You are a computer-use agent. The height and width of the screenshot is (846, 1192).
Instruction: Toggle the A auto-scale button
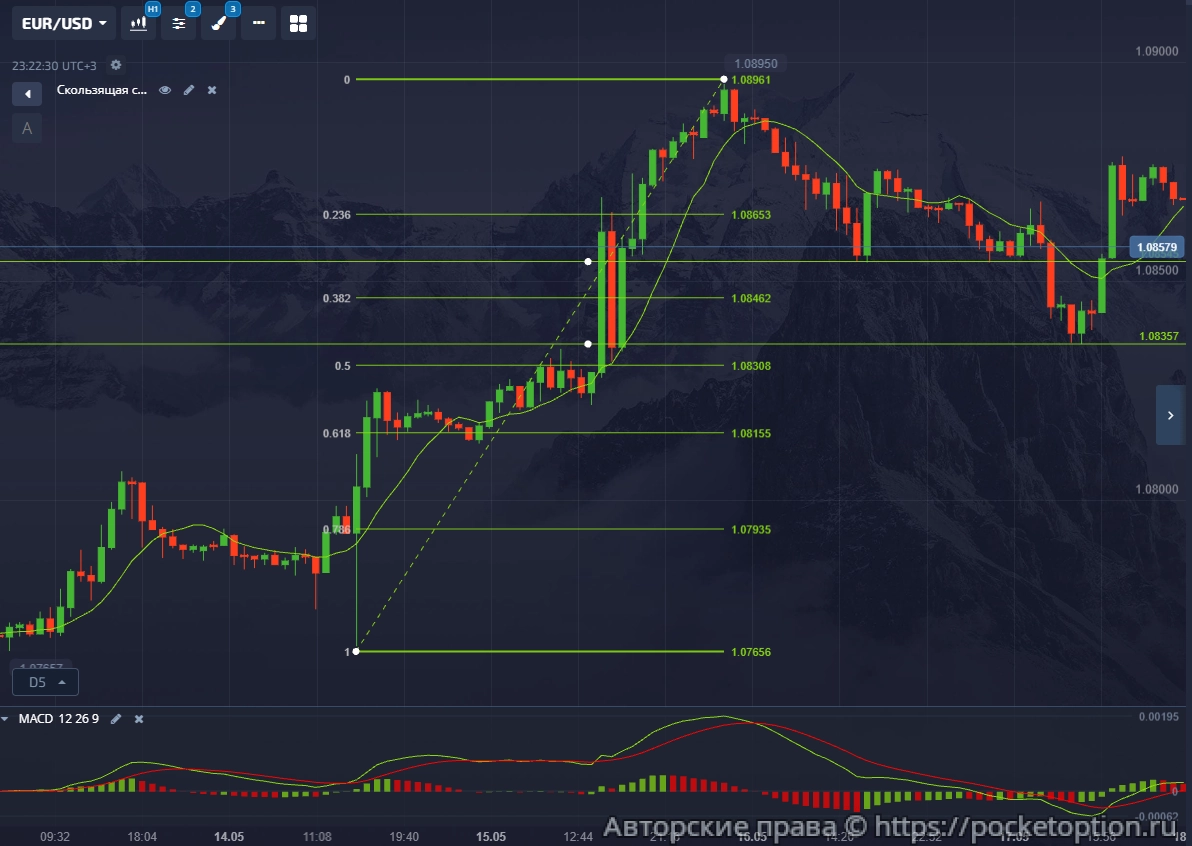[x=27, y=128]
